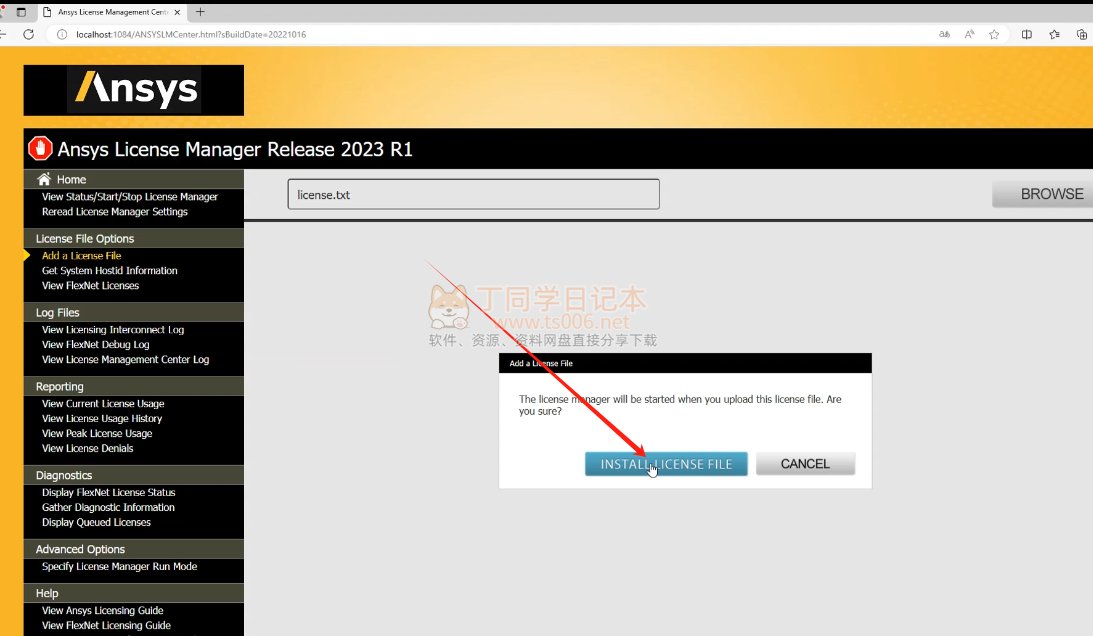
Task: Open View License Usage History
Action: (x=102, y=418)
